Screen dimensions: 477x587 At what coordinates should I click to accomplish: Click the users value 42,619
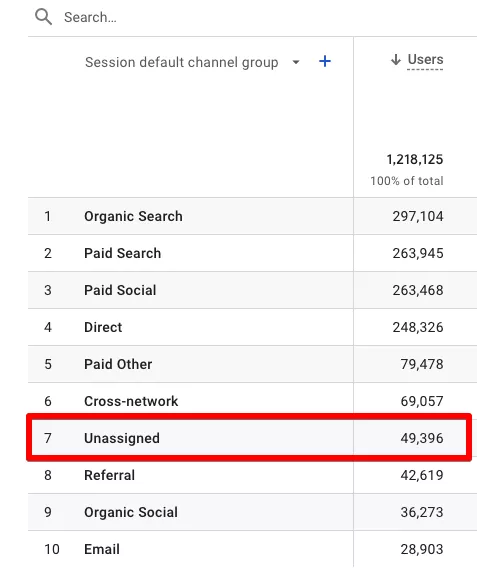[422, 475]
